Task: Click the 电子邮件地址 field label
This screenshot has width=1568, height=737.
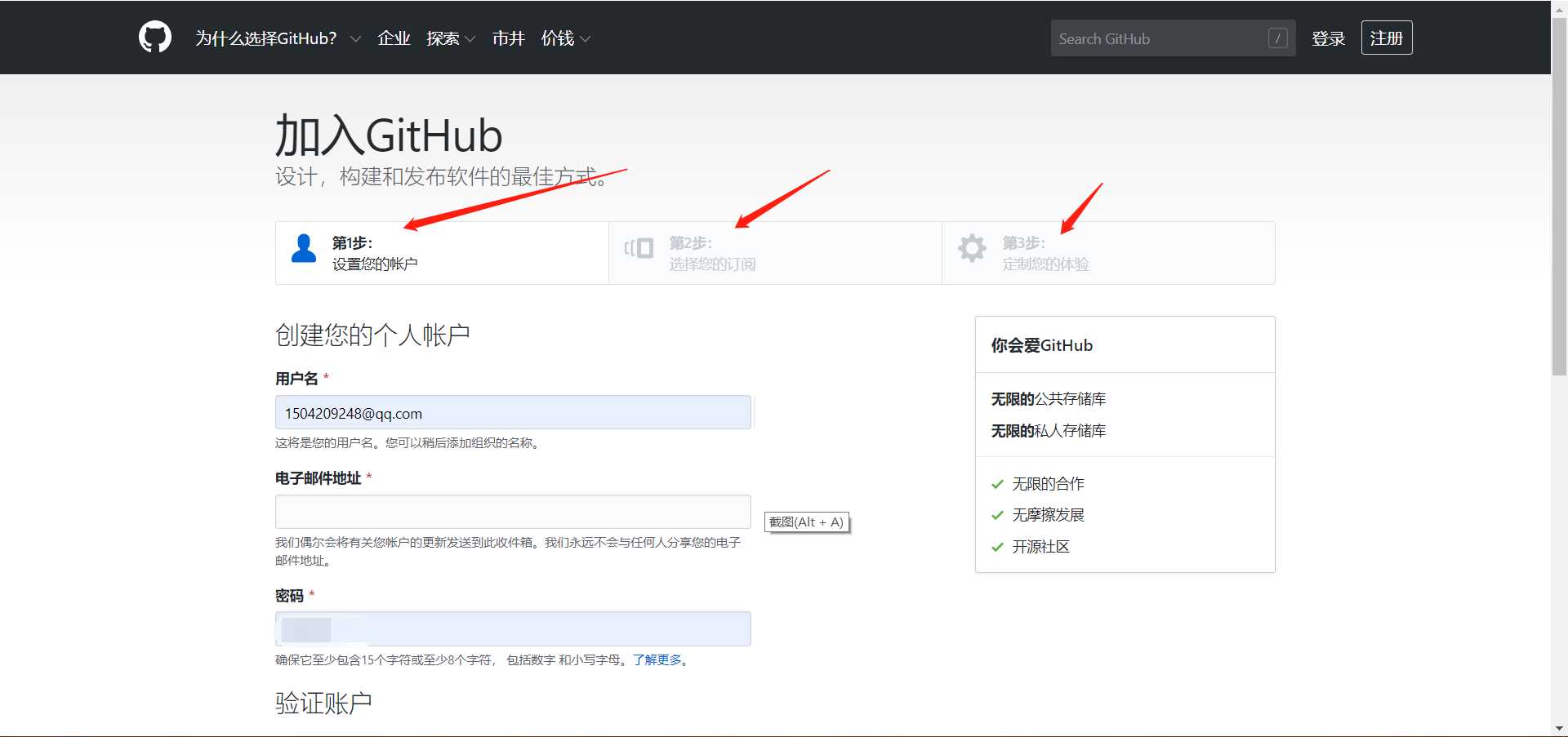Action: point(318,478)
